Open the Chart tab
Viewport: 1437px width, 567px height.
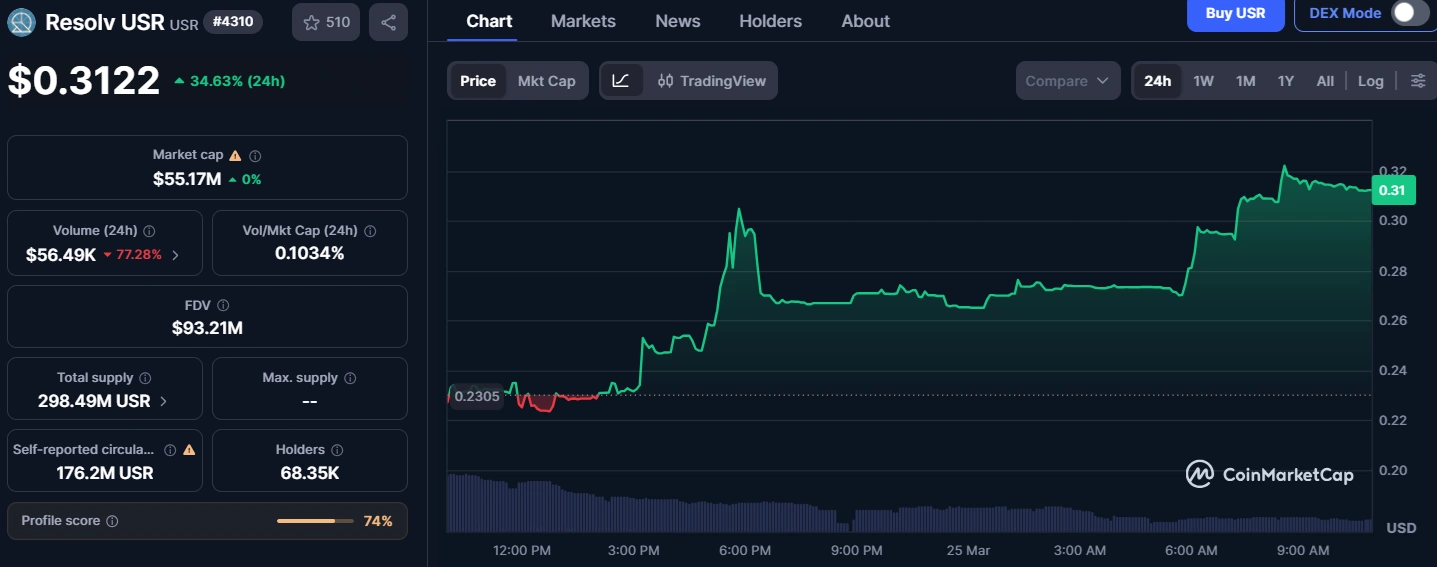click(489, 21)
